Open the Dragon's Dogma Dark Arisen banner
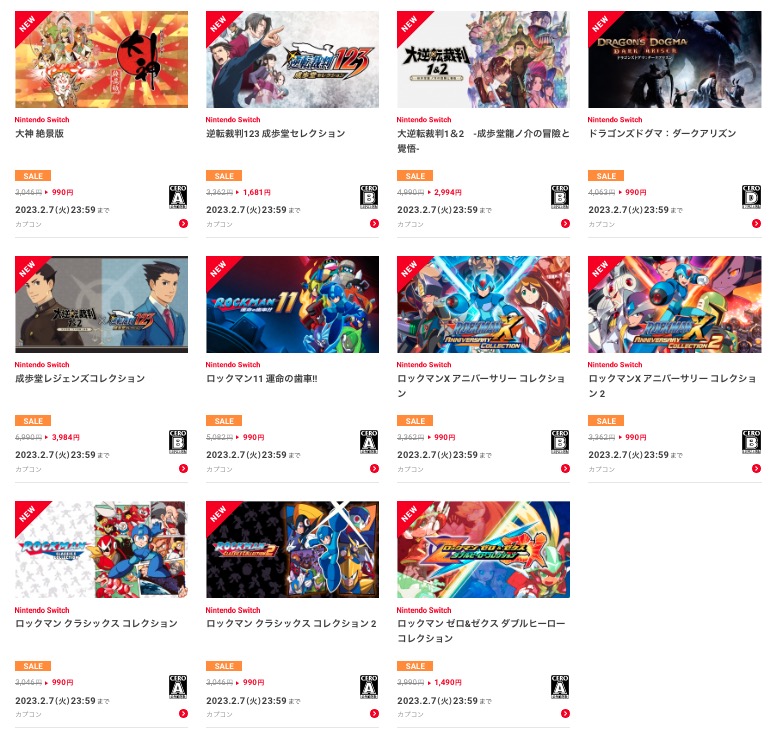 (675, 59)
